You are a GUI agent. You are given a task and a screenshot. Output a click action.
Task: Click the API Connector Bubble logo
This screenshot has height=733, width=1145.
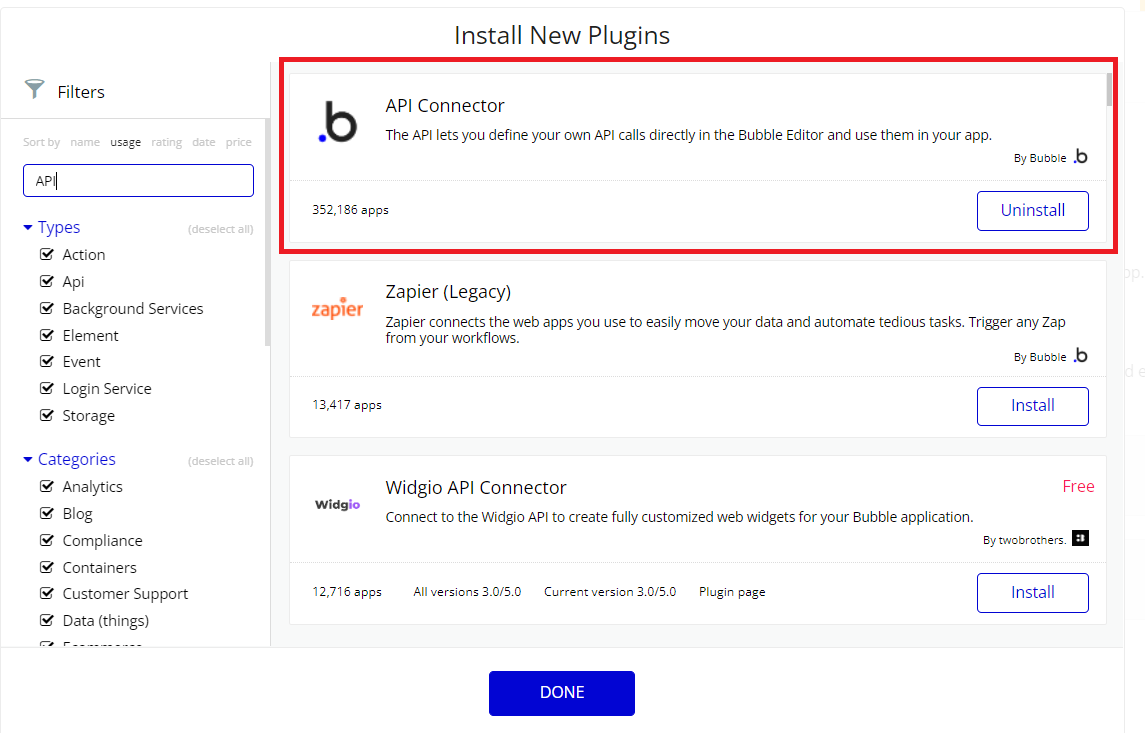pos(337,123)
